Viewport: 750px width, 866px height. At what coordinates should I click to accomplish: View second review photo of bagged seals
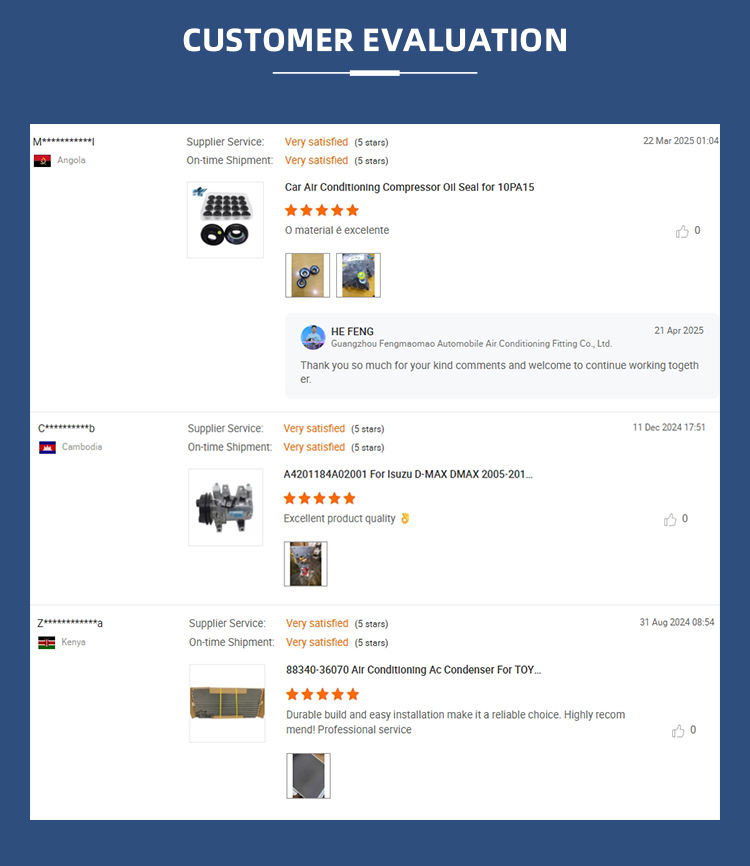coord(358,276)
